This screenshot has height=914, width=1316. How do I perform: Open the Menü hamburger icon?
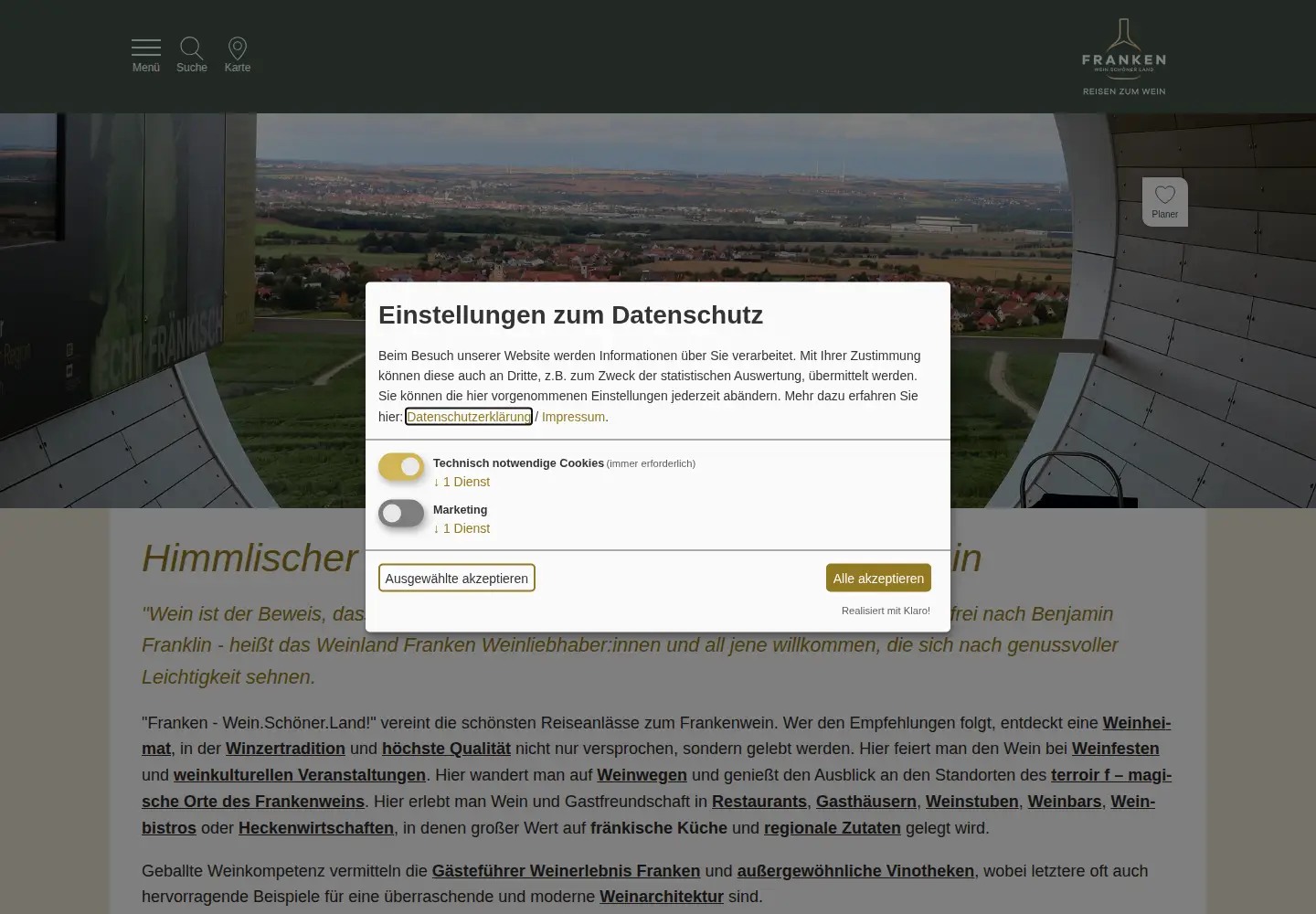click(146, 56)
